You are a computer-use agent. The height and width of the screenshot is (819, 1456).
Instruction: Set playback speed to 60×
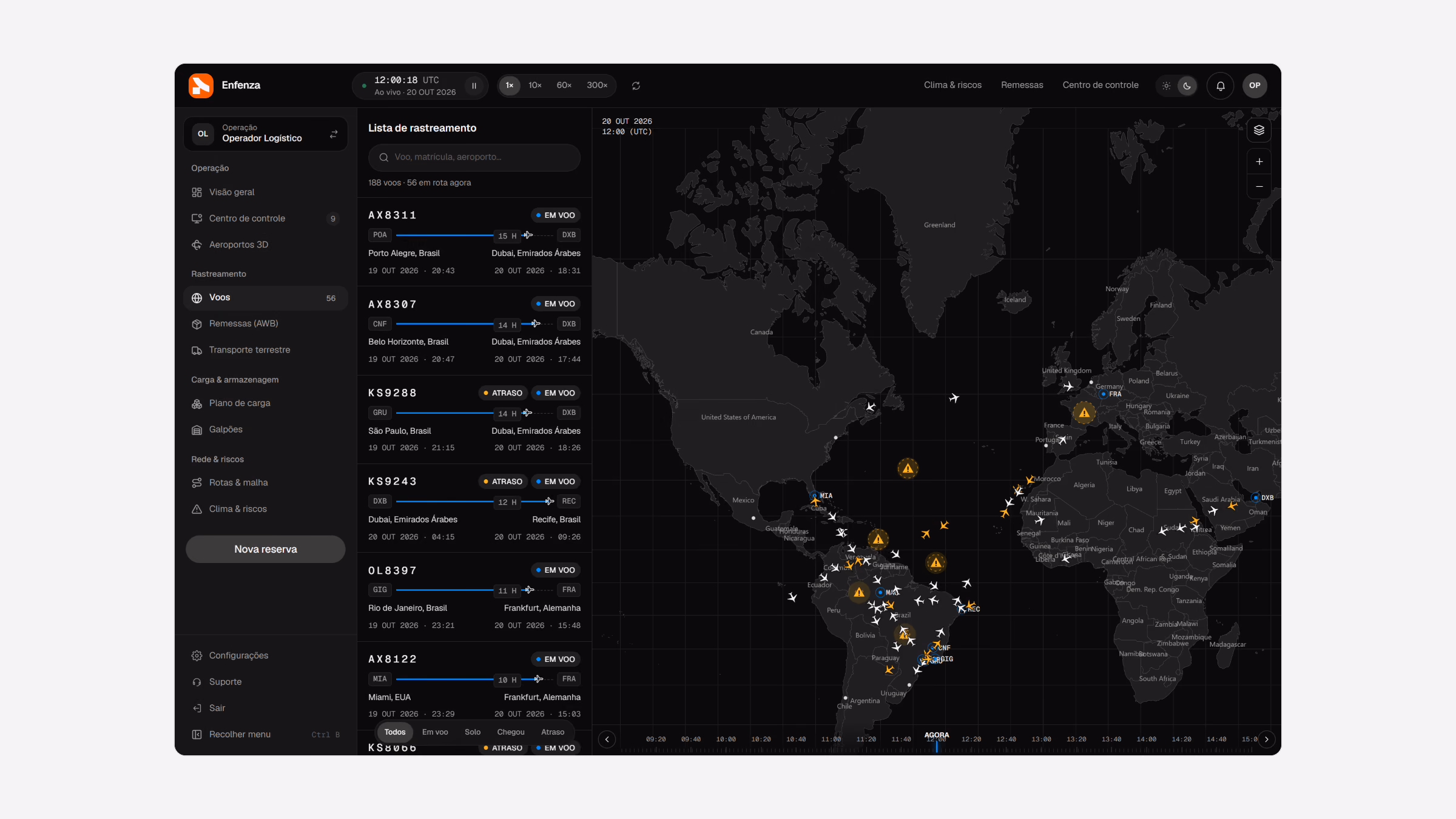point(564,86)
